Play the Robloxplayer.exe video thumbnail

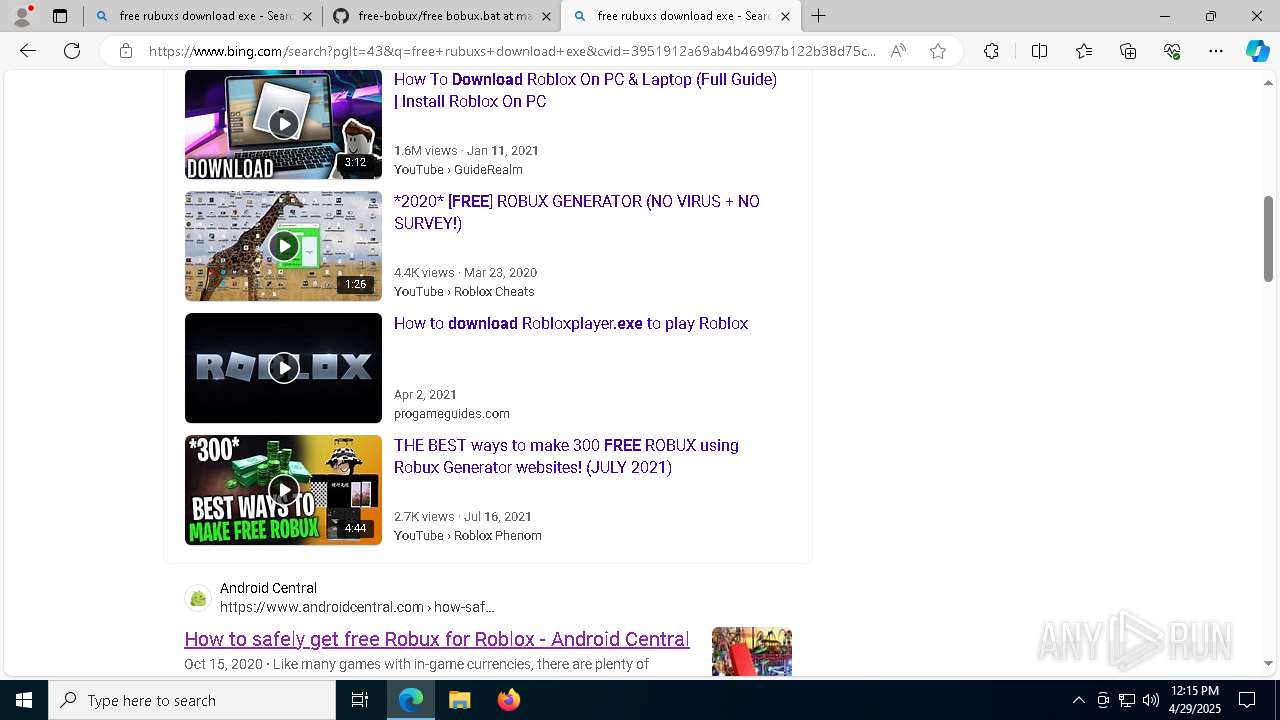tap(283, 368)
